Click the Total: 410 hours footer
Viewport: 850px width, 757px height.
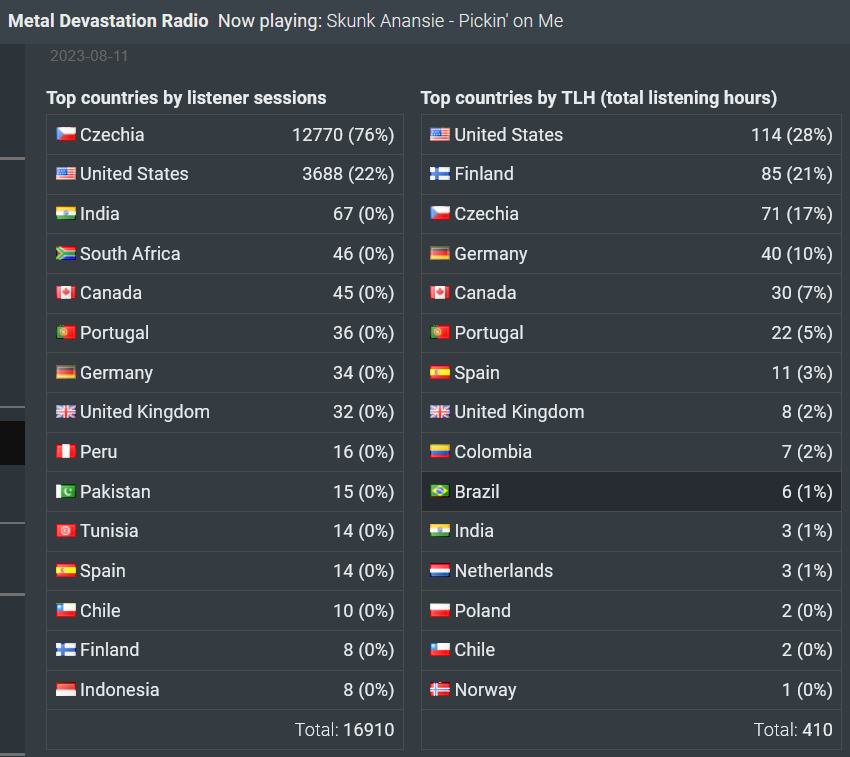coord(792,730)
